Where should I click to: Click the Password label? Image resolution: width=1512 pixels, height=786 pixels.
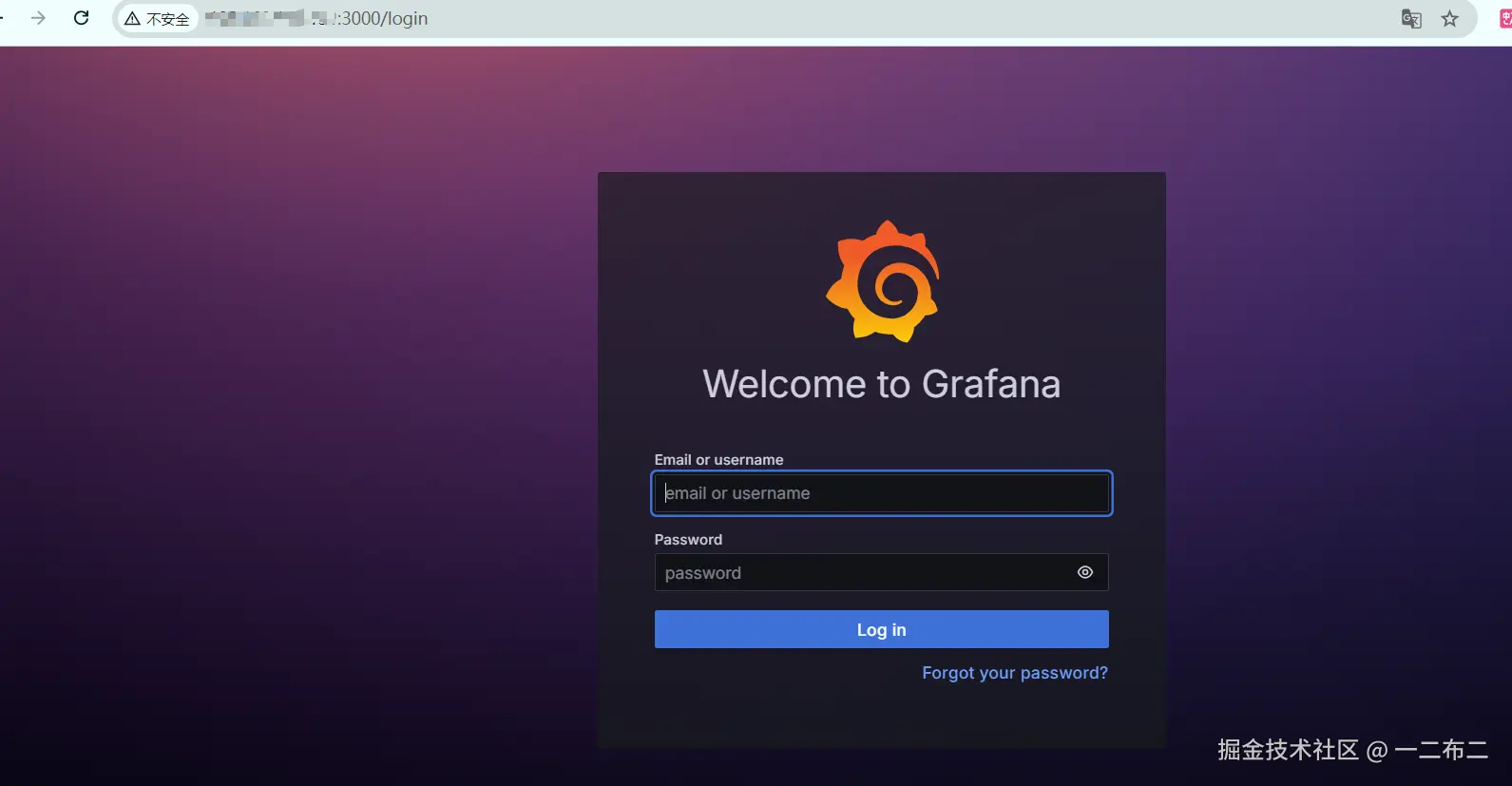click(x=688, y=540)
